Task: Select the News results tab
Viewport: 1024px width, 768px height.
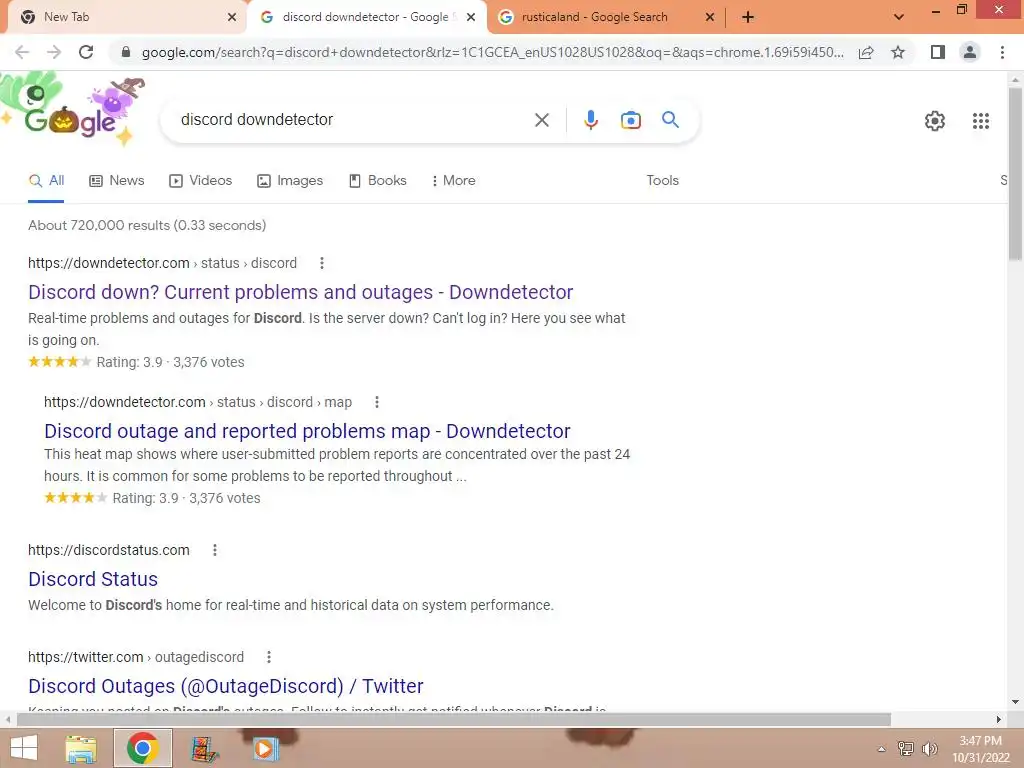Action: (x=117, y=181)
